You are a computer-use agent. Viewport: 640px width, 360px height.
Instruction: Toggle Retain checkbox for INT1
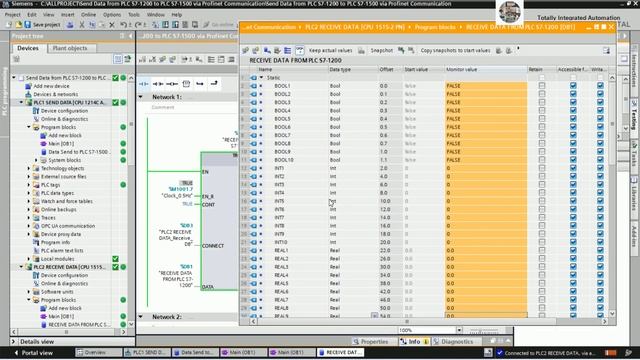click(542, 168)
